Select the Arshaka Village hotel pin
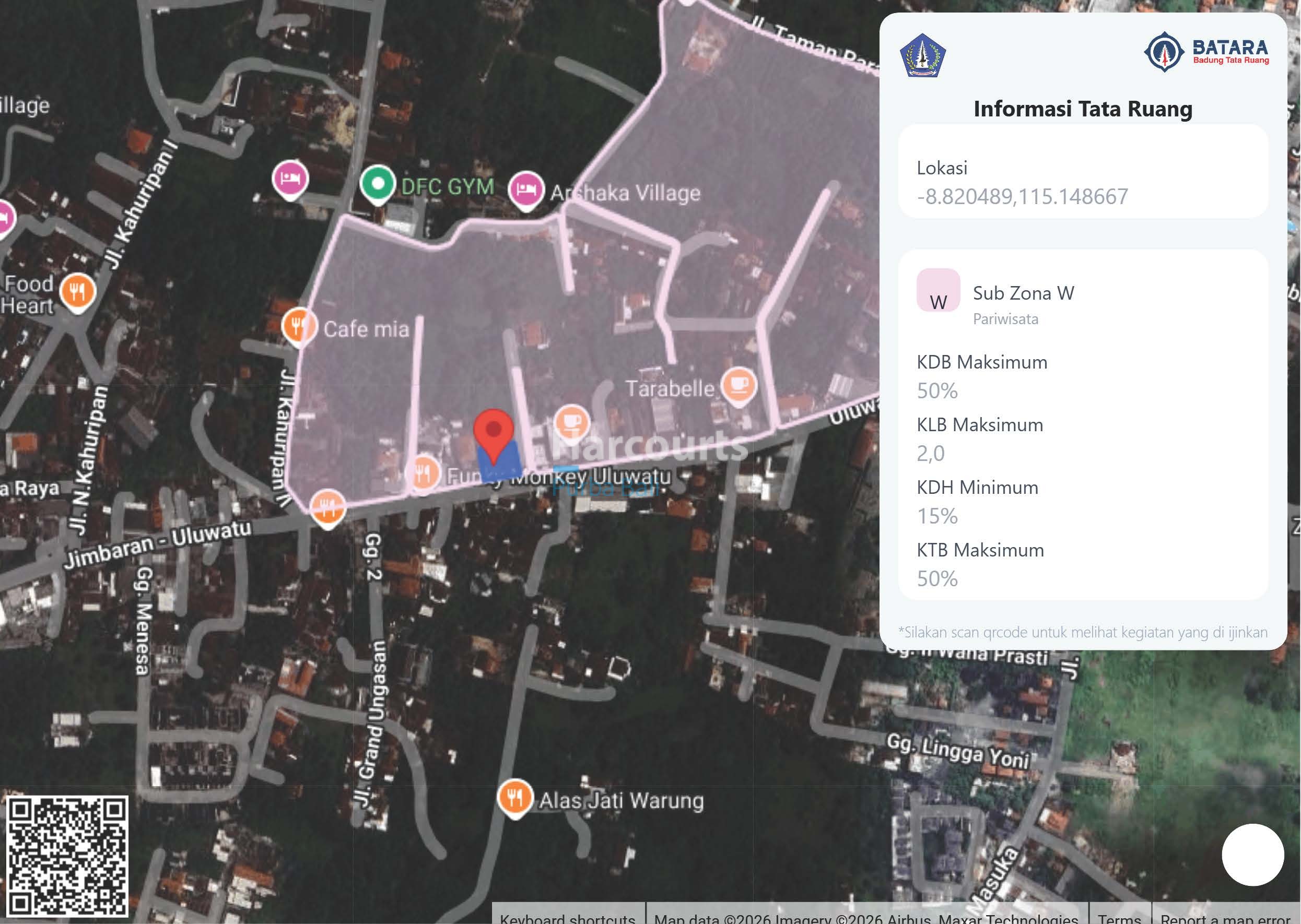 click(525, 189)
